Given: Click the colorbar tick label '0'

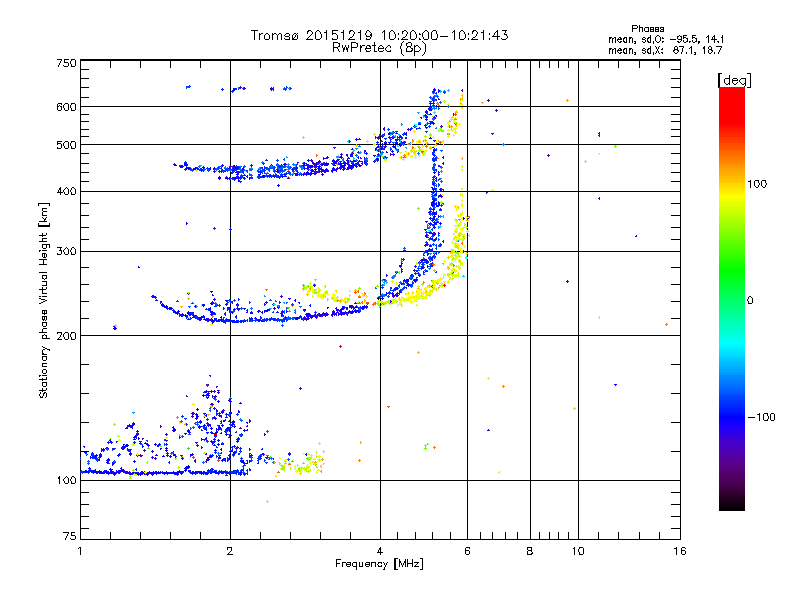Looking at the screenshot, I should (x=750, y=300).
